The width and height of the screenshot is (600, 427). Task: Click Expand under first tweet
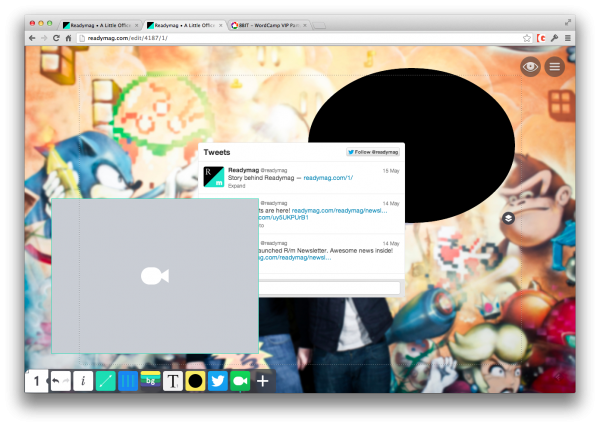coord(236,186)
